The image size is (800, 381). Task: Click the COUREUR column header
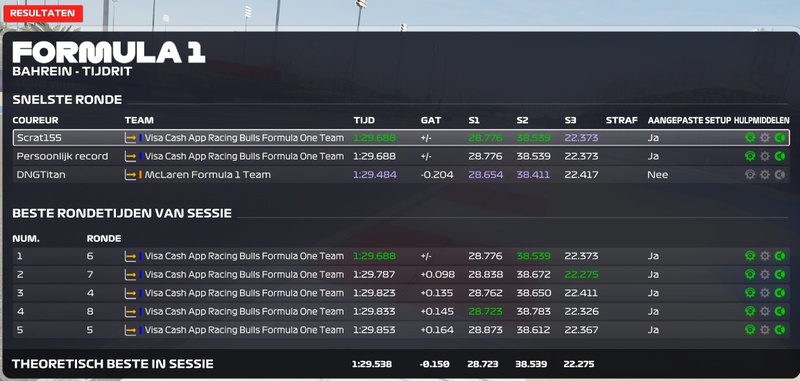35,120
